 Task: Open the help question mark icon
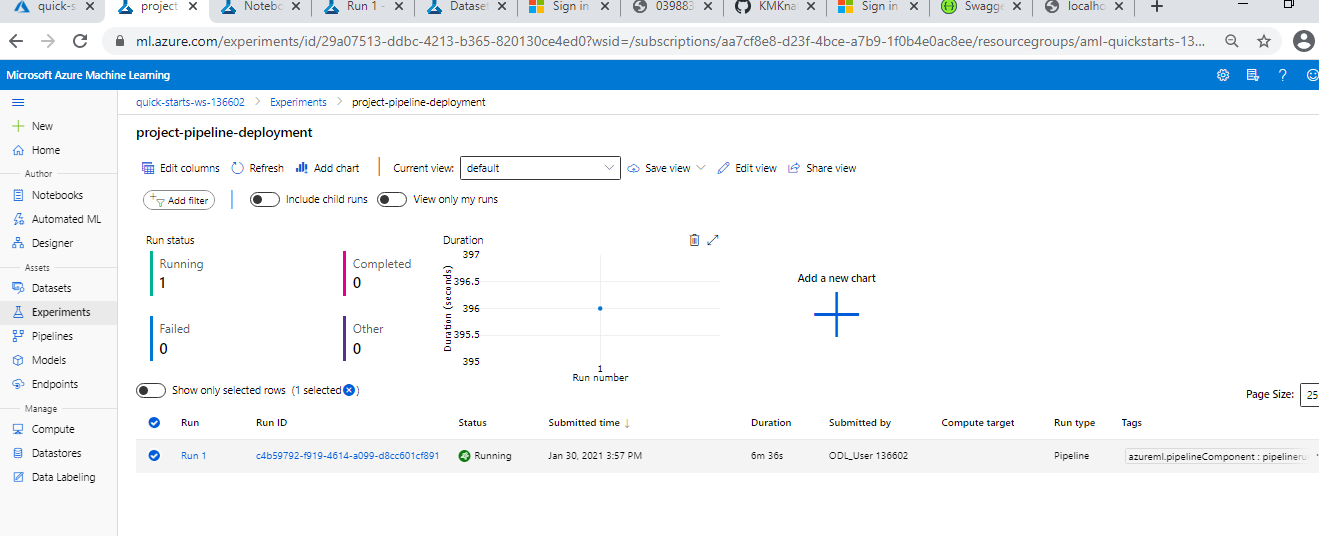pos(1282,75)
